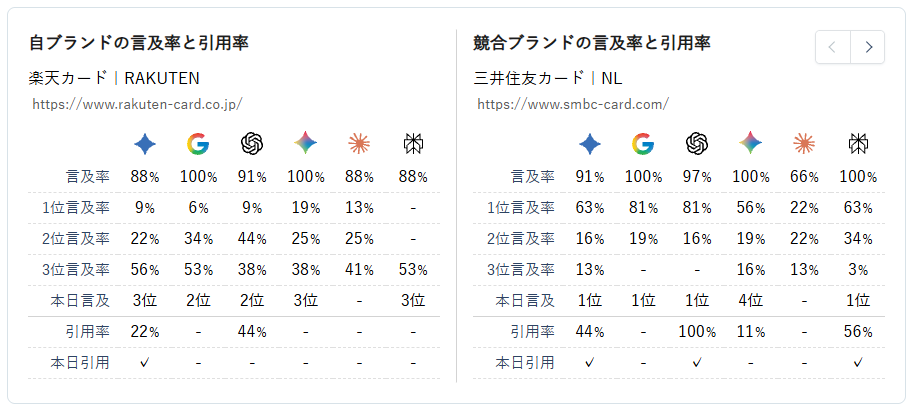
Task: Click the ChatGPT 本日引用 checkmark for 三井住友カード
Action: coord(697,363)
